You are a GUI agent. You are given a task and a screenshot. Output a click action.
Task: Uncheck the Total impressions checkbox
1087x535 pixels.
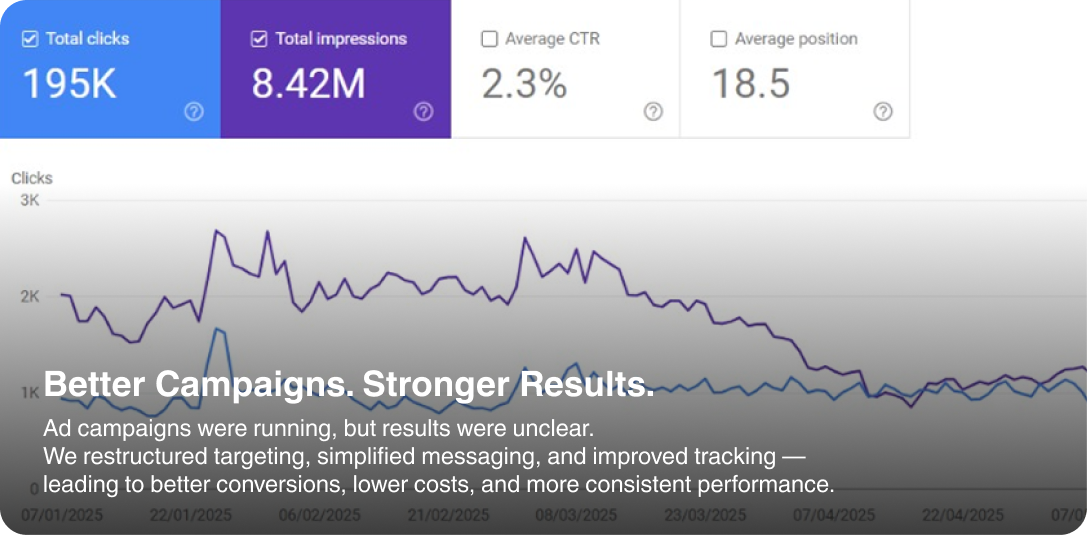click(259, 39)
